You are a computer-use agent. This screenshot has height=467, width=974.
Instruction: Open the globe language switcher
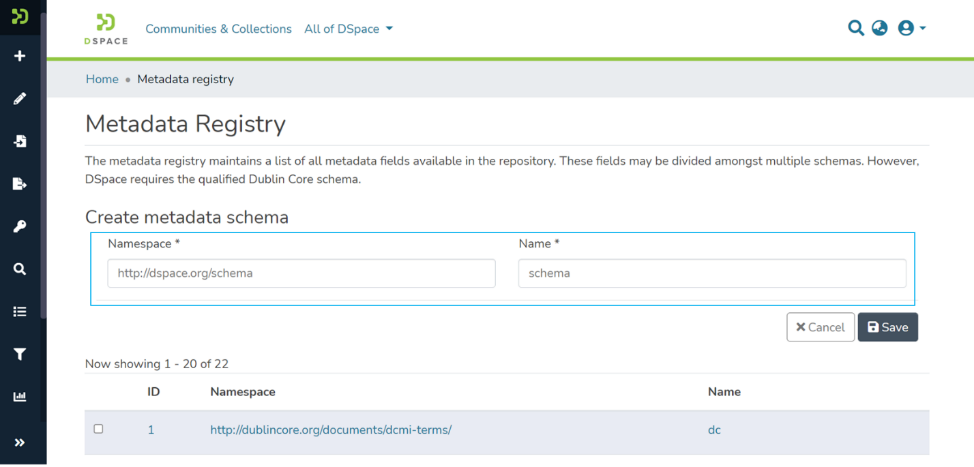(x=880, y=28)
